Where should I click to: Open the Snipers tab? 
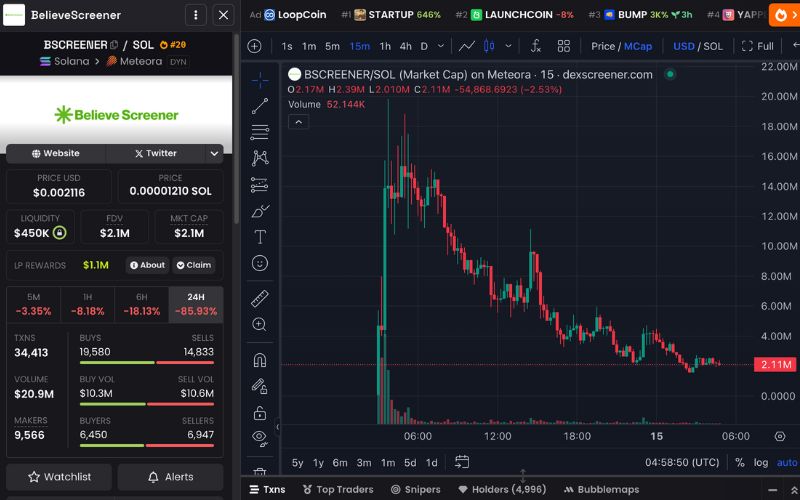pos(415,489)
